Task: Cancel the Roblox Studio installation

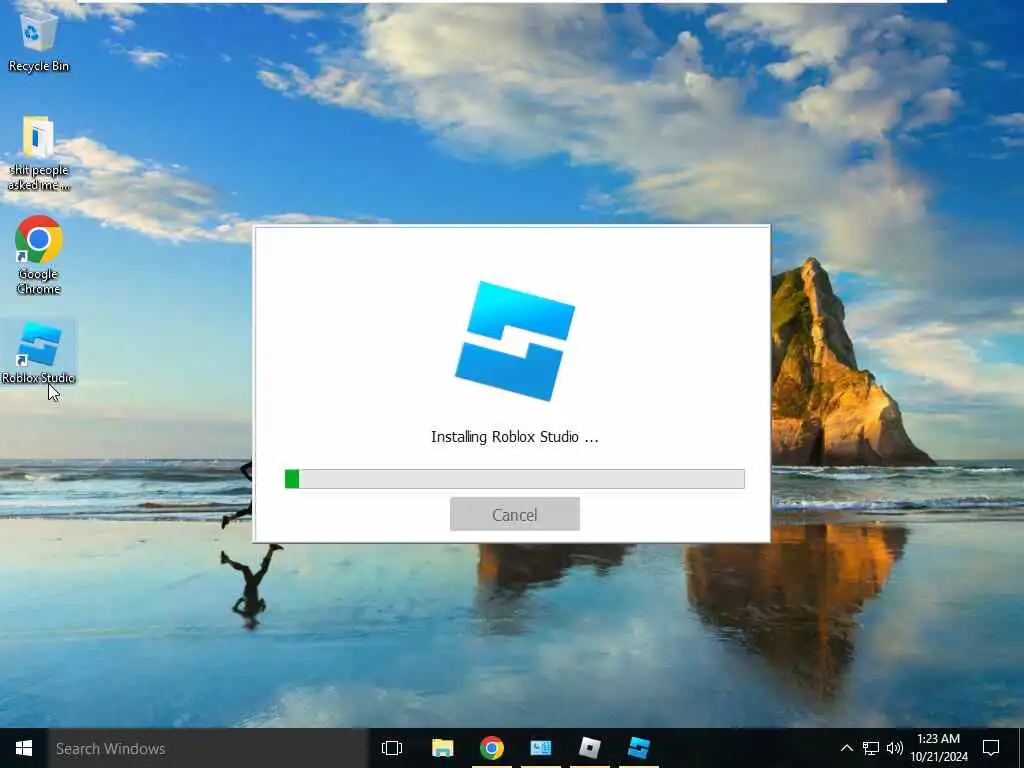Action: pos(515,514)
